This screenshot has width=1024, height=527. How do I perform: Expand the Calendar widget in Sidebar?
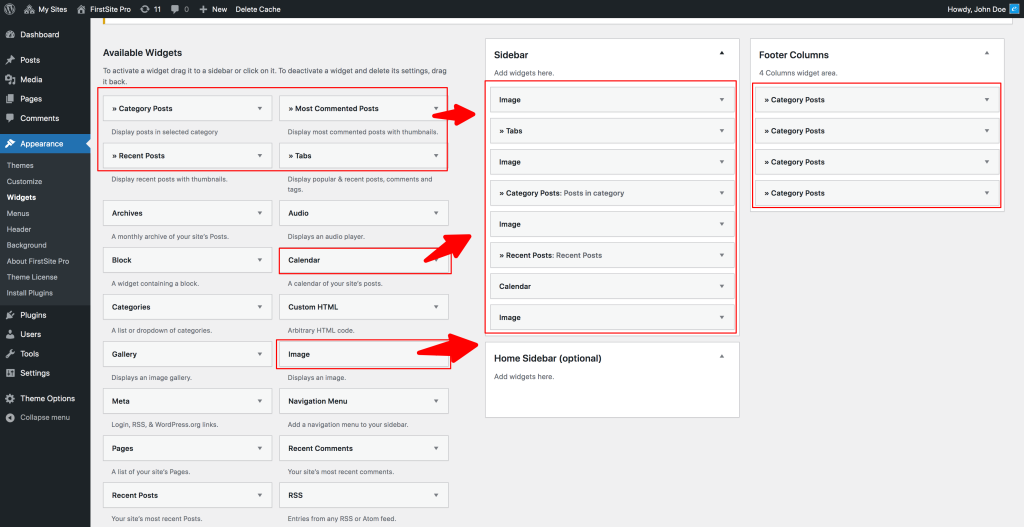tap(721, 286)
